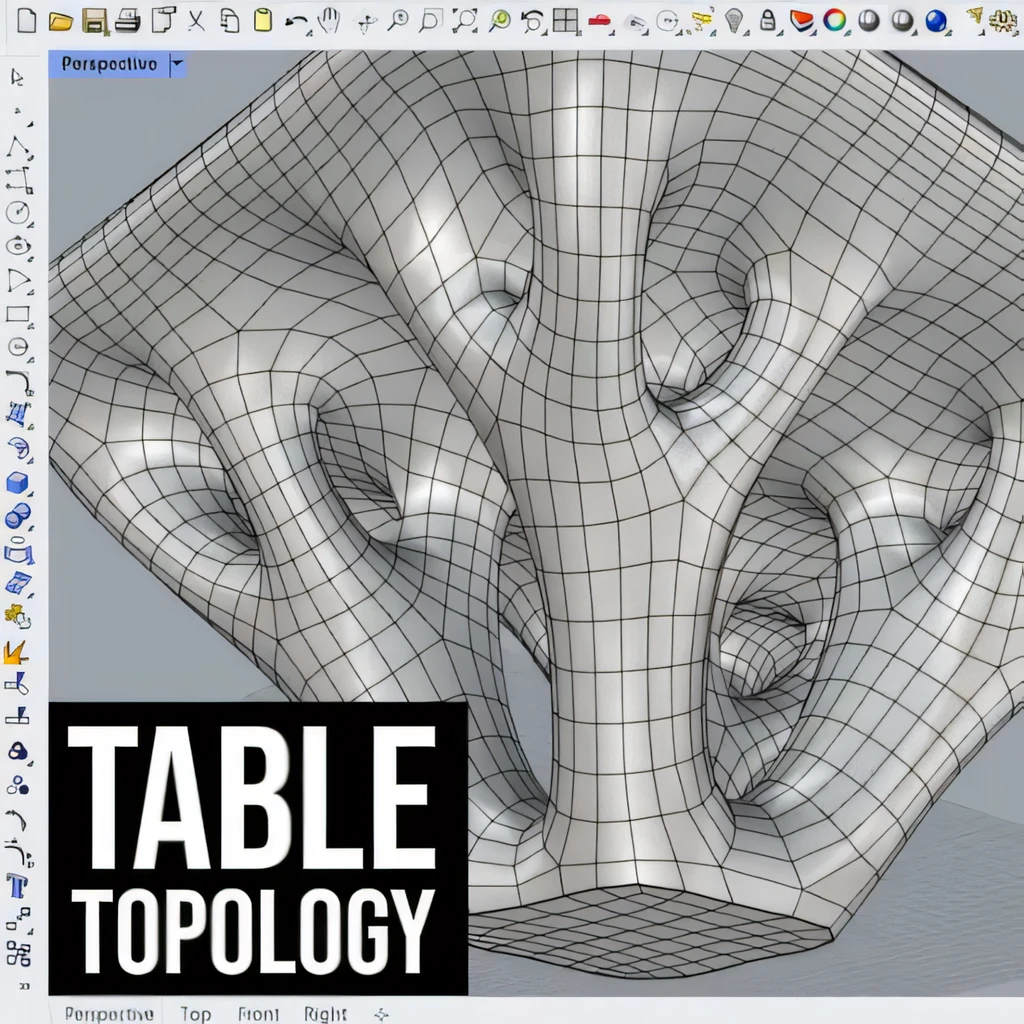Switch to the Perspective viewport tab at bottom
1024x1024 pixels.
pyautogui.click(x=109, y=1014)
